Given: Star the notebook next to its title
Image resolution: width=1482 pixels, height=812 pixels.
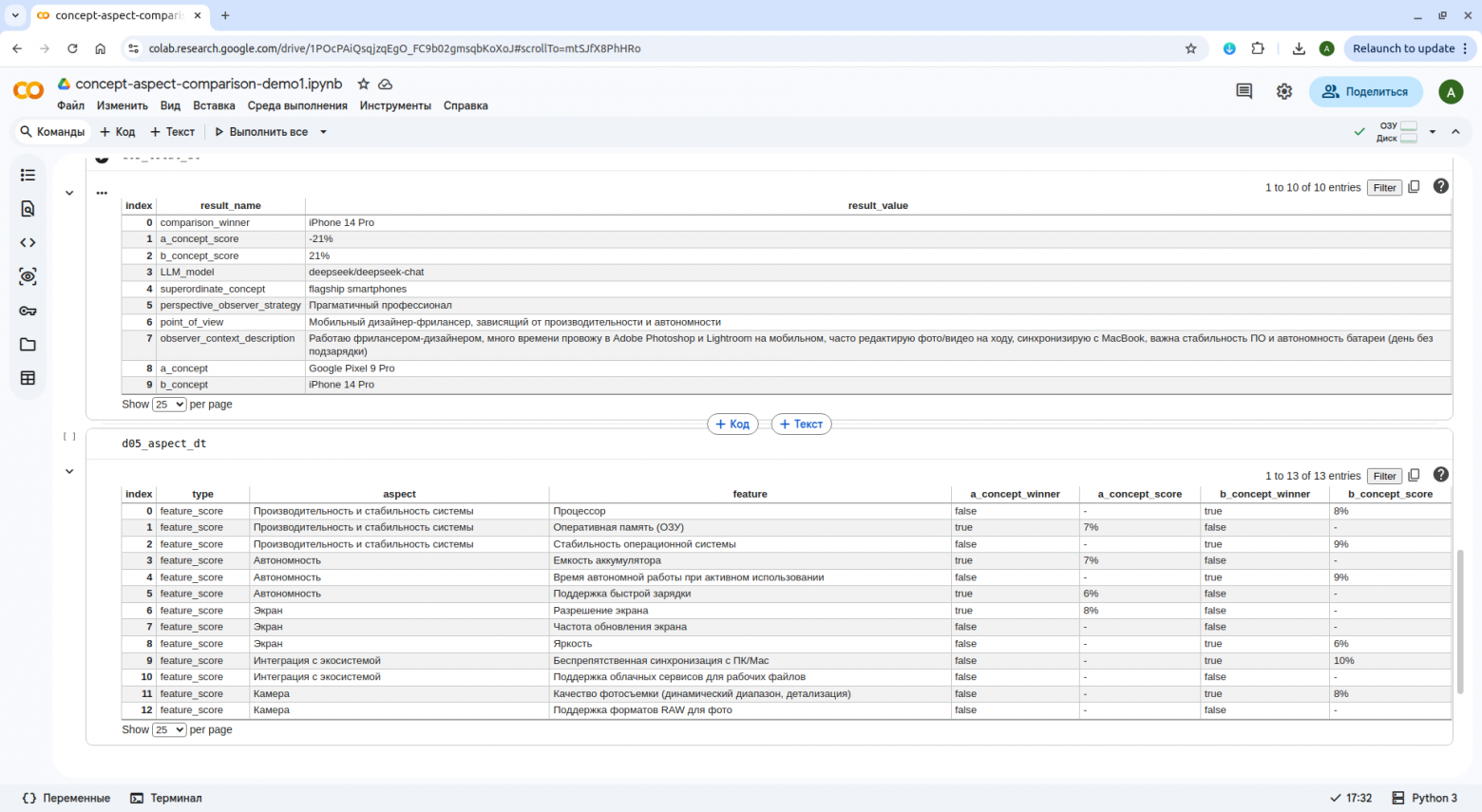Looking at the screenshot, I should pyautogui.click(x=363, y=84).
